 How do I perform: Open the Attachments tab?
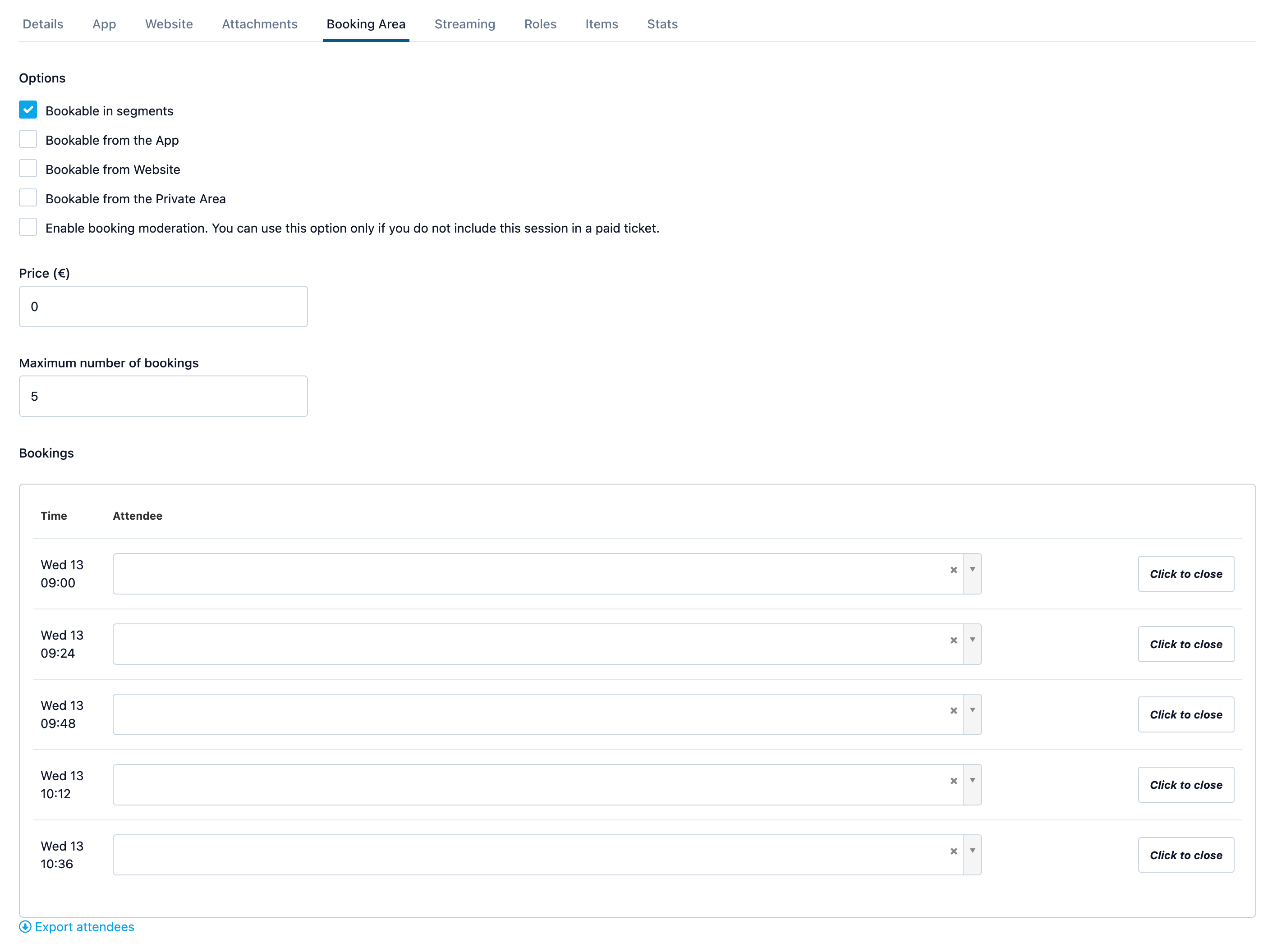coord(259,24)
